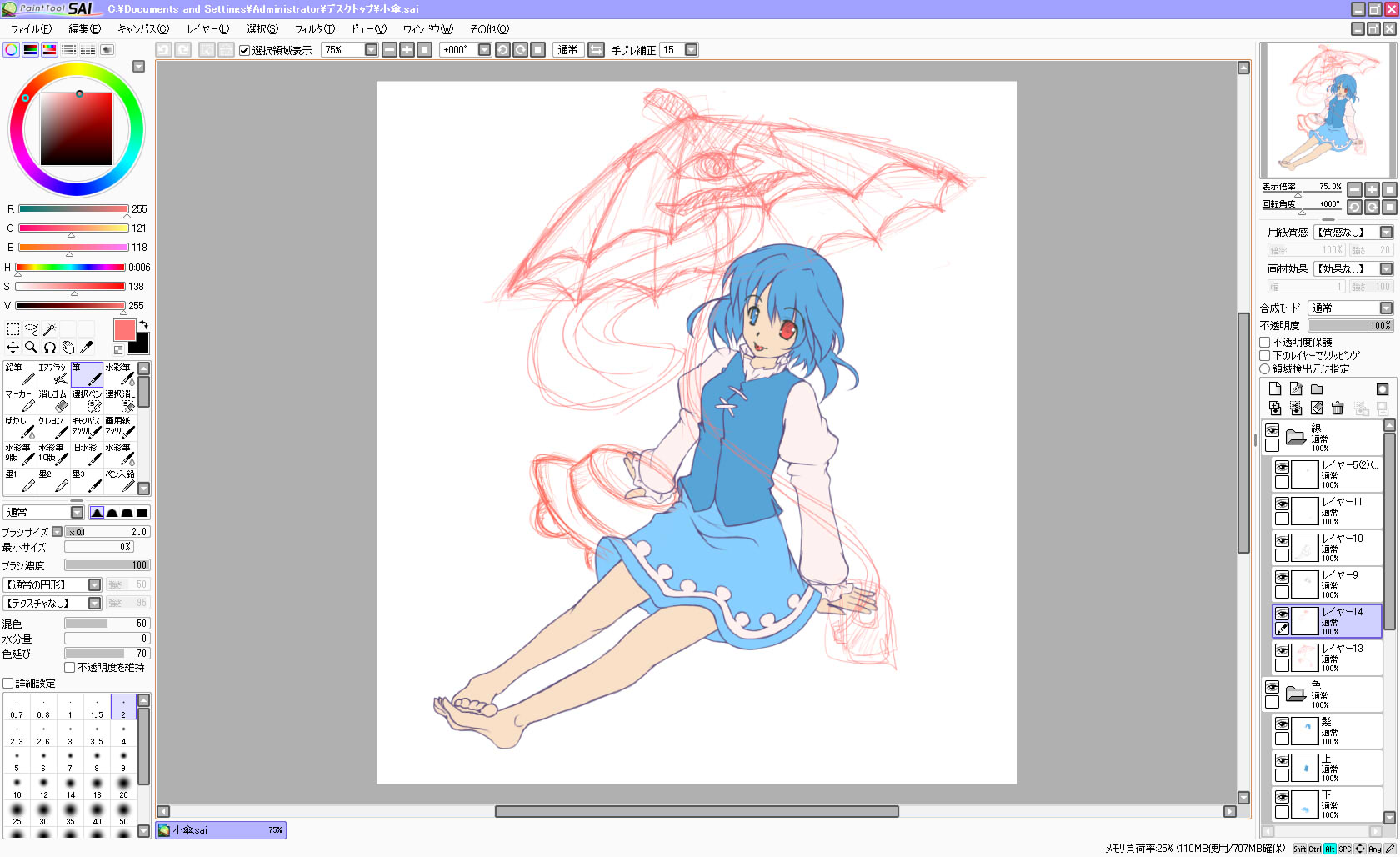This screenshot has height=857, width=1400.
Task: Adjust the ブラシ濃度 brush density slider
Action: tap(107, 565)
